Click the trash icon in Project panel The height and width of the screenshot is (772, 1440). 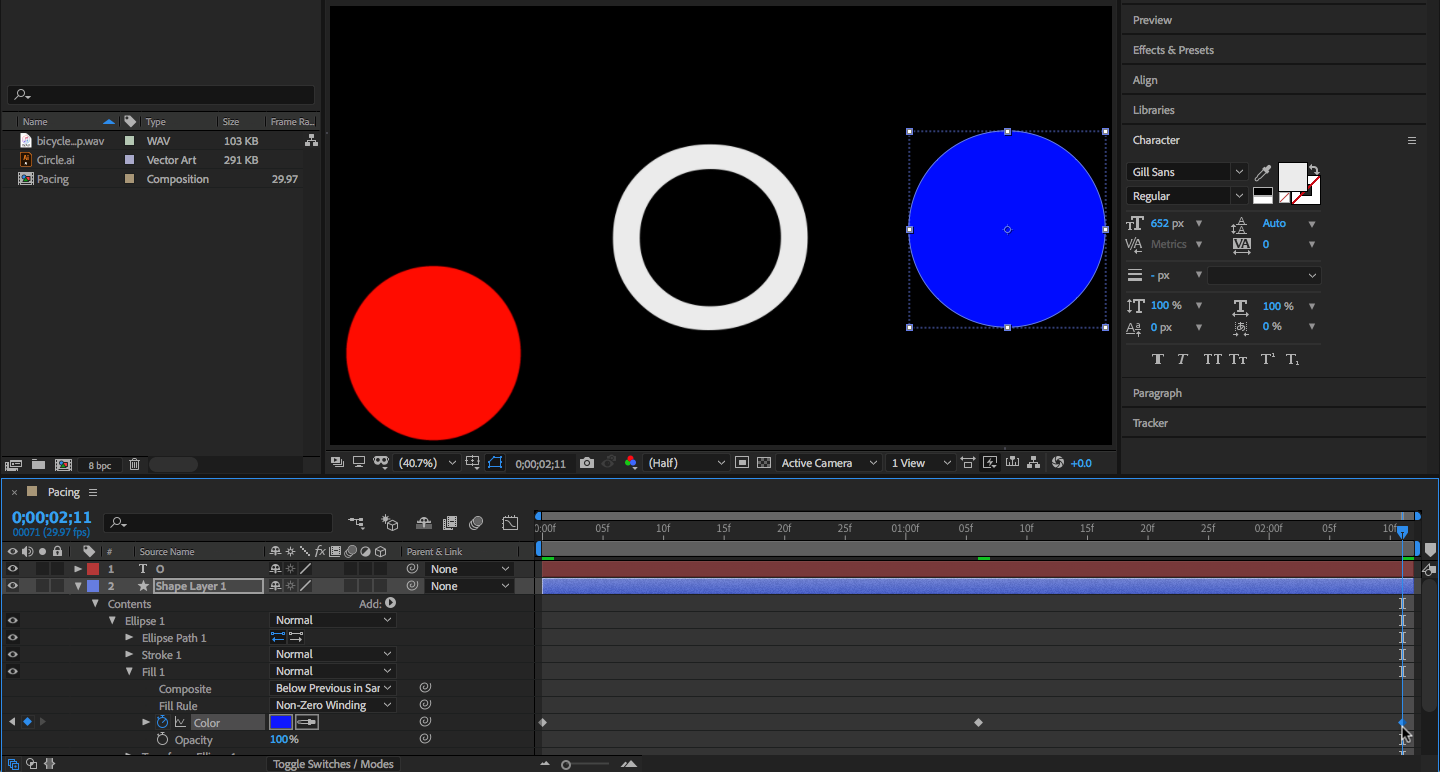click(135, 465)
